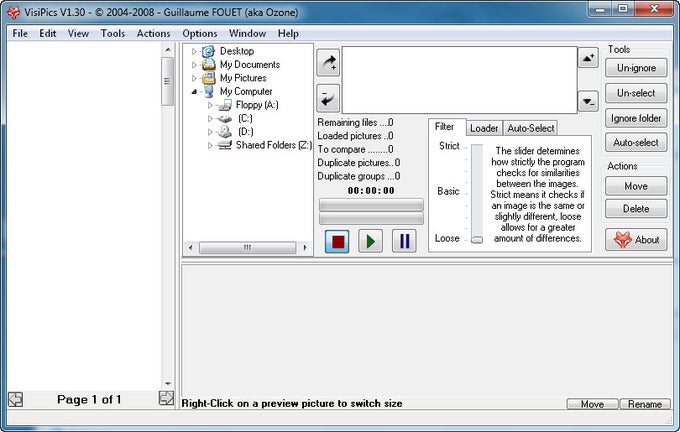Viewport: 680px width, 432px height.
Task: Click the Move button under Actions
Action: (636, 186)
